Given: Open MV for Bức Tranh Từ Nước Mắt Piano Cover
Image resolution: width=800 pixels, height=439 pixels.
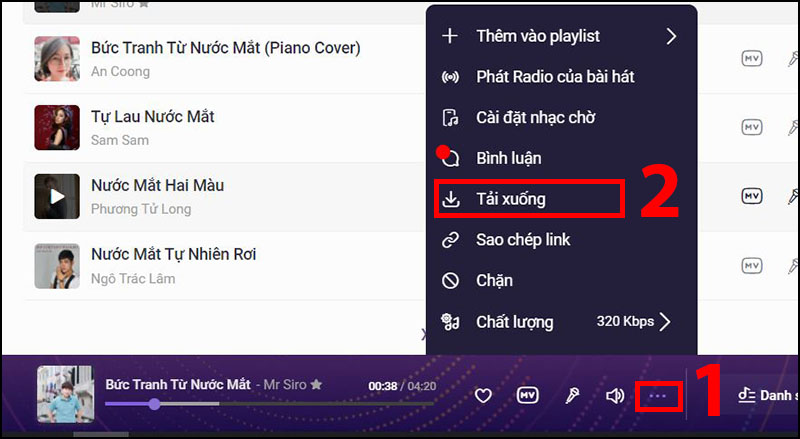Looking at the screenshot, I should click(752, 59).
